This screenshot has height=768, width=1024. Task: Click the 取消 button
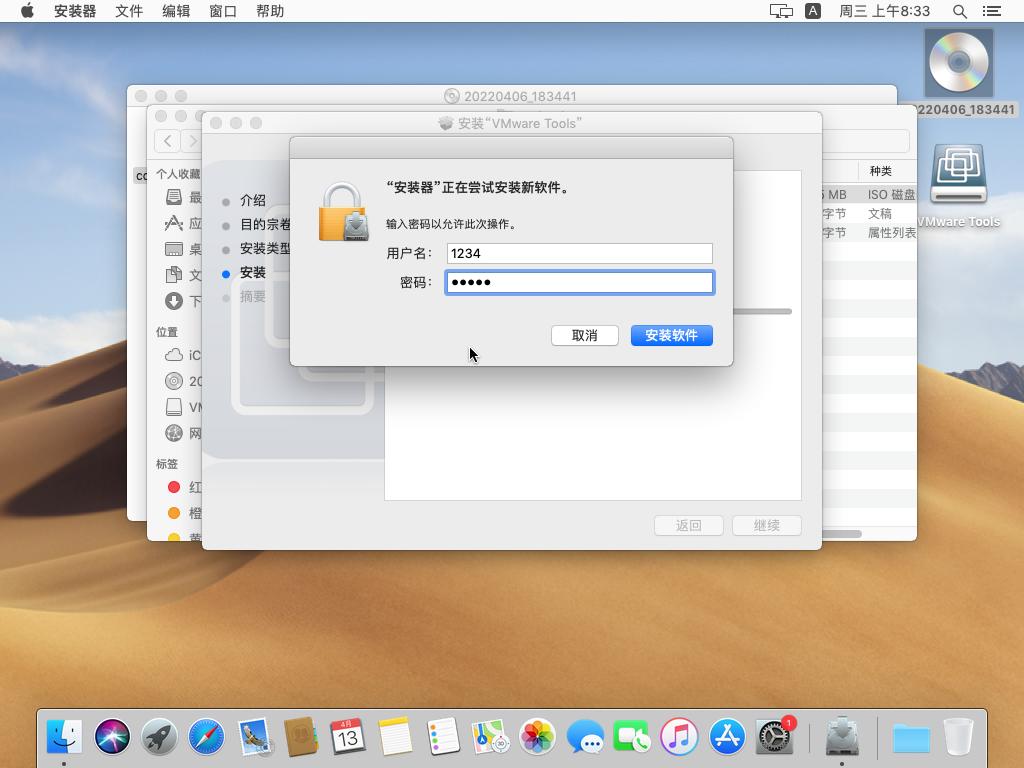584,336
